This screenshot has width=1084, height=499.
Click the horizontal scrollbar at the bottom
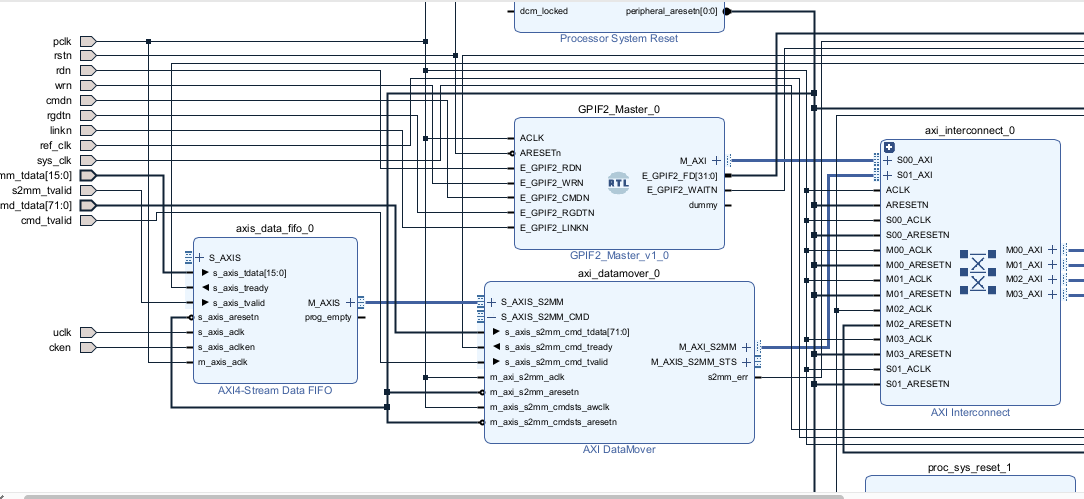pyautogui.click(x=430, y=495)
